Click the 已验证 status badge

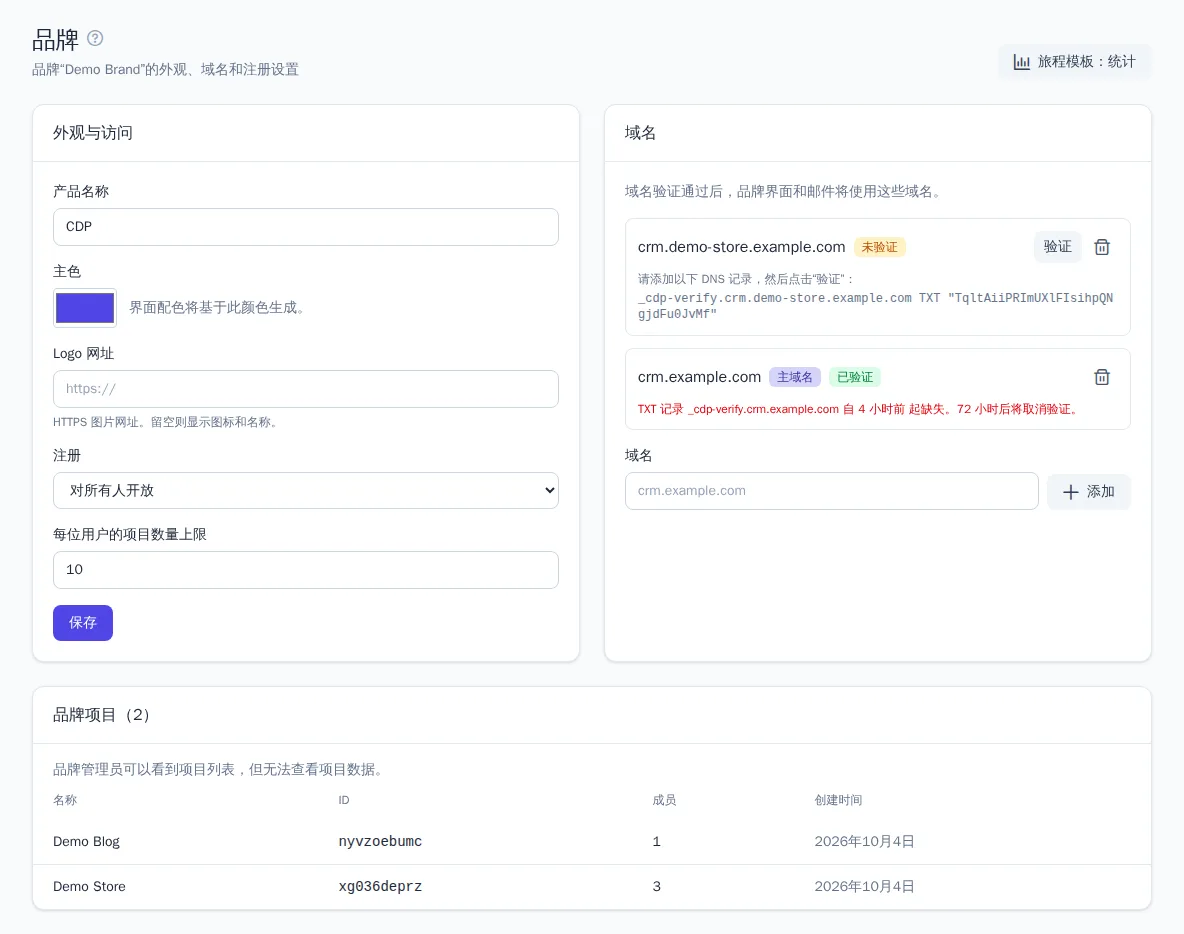(855, 377)
